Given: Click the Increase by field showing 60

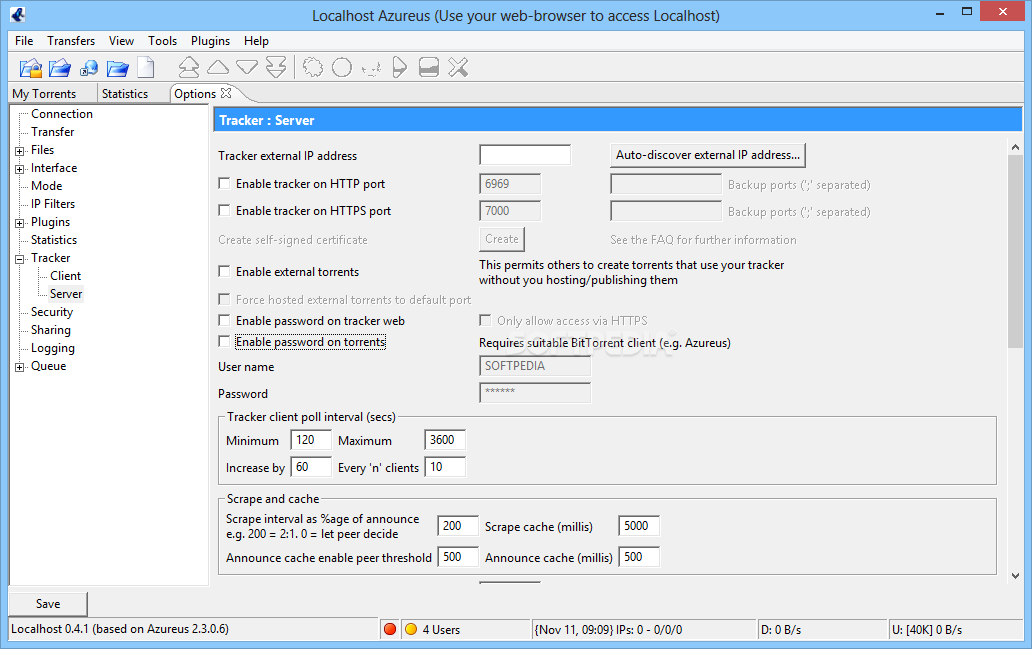Looking at the screenshot, I should click(x=311, y=467).
